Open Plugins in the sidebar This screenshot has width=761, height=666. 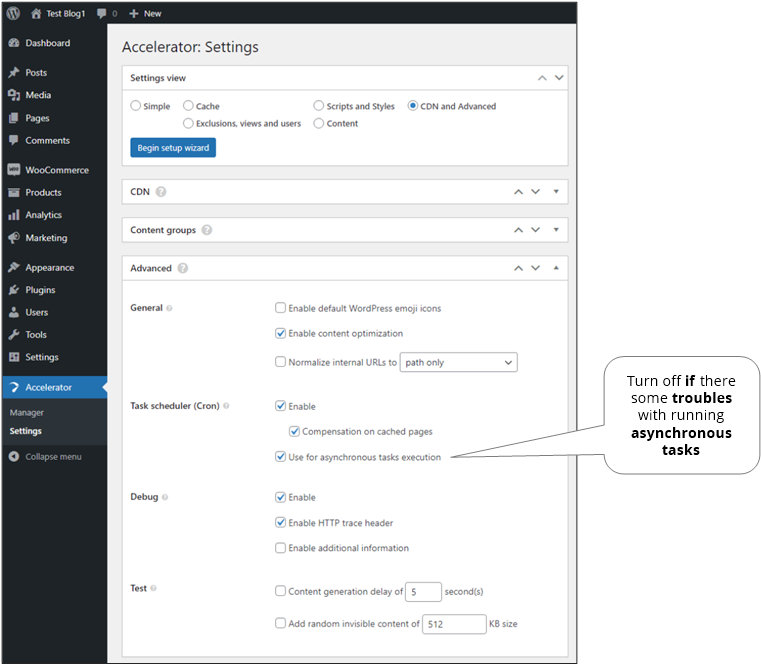coord(40,290)
